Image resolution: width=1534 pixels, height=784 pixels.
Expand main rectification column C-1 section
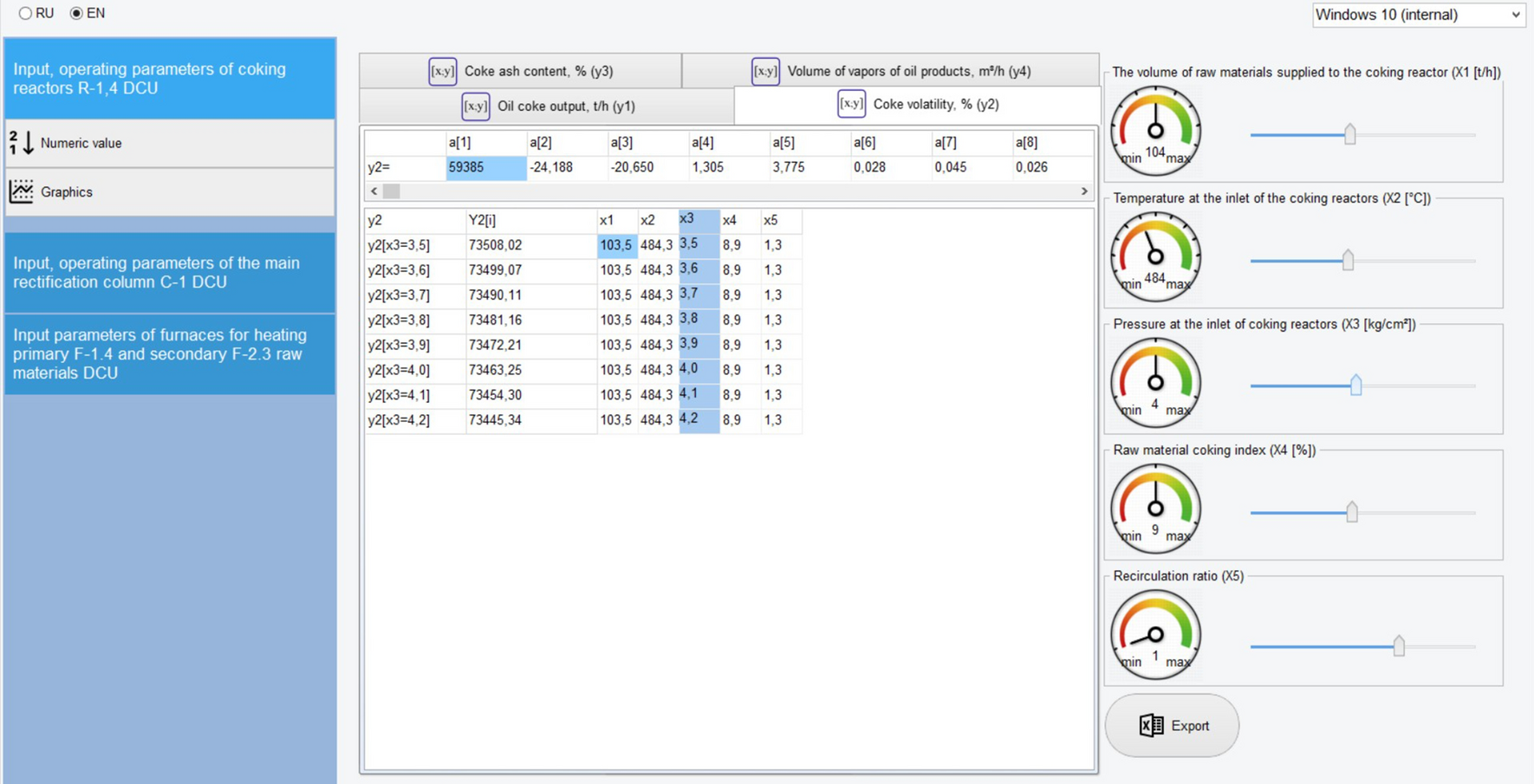pyautogui.click(x=170, y=273)
